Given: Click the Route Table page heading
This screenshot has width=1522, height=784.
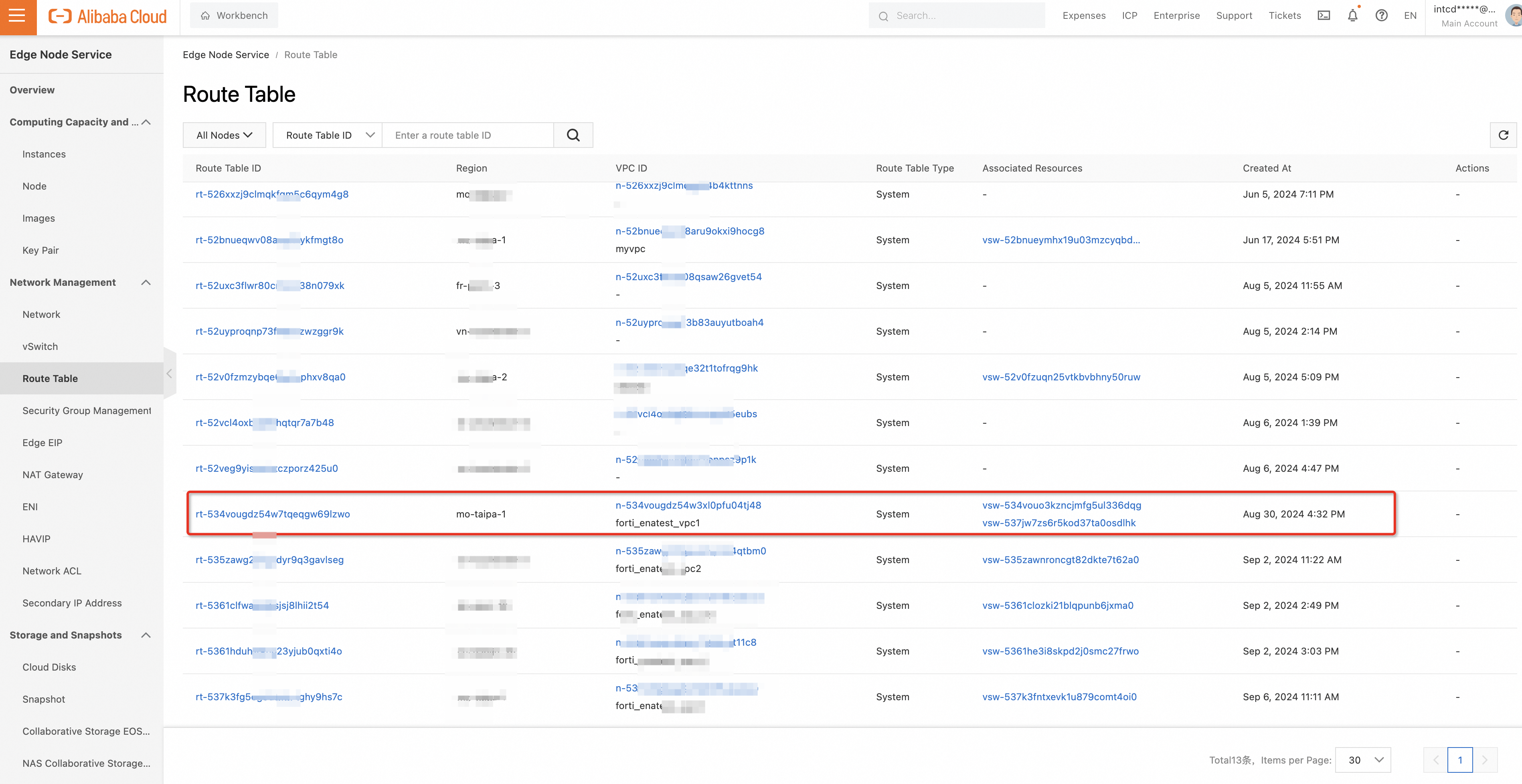Looking at the screenshot, I should (239, 95).
